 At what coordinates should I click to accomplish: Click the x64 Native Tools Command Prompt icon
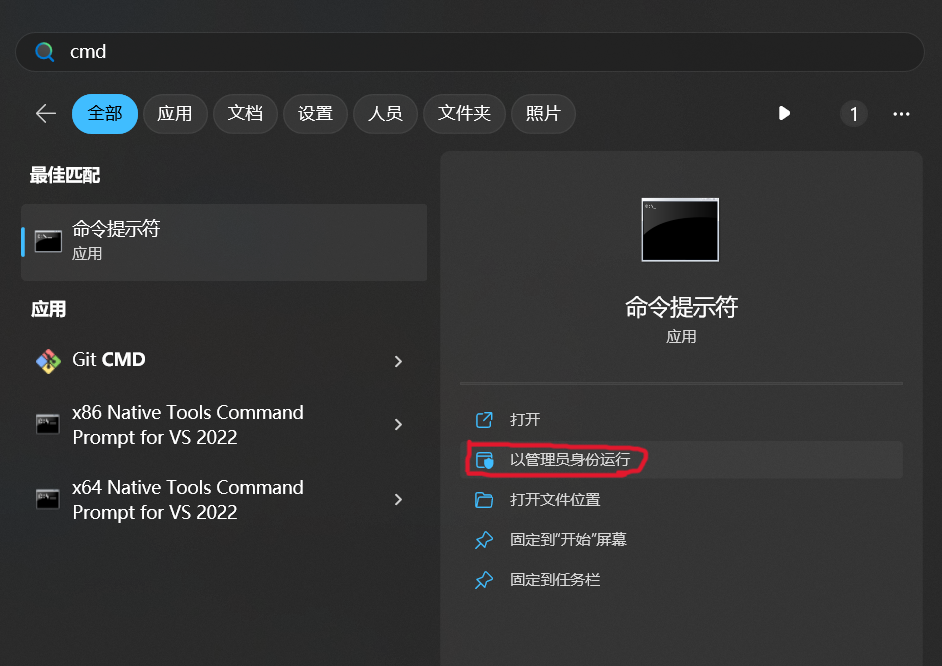tap(48, 499)
